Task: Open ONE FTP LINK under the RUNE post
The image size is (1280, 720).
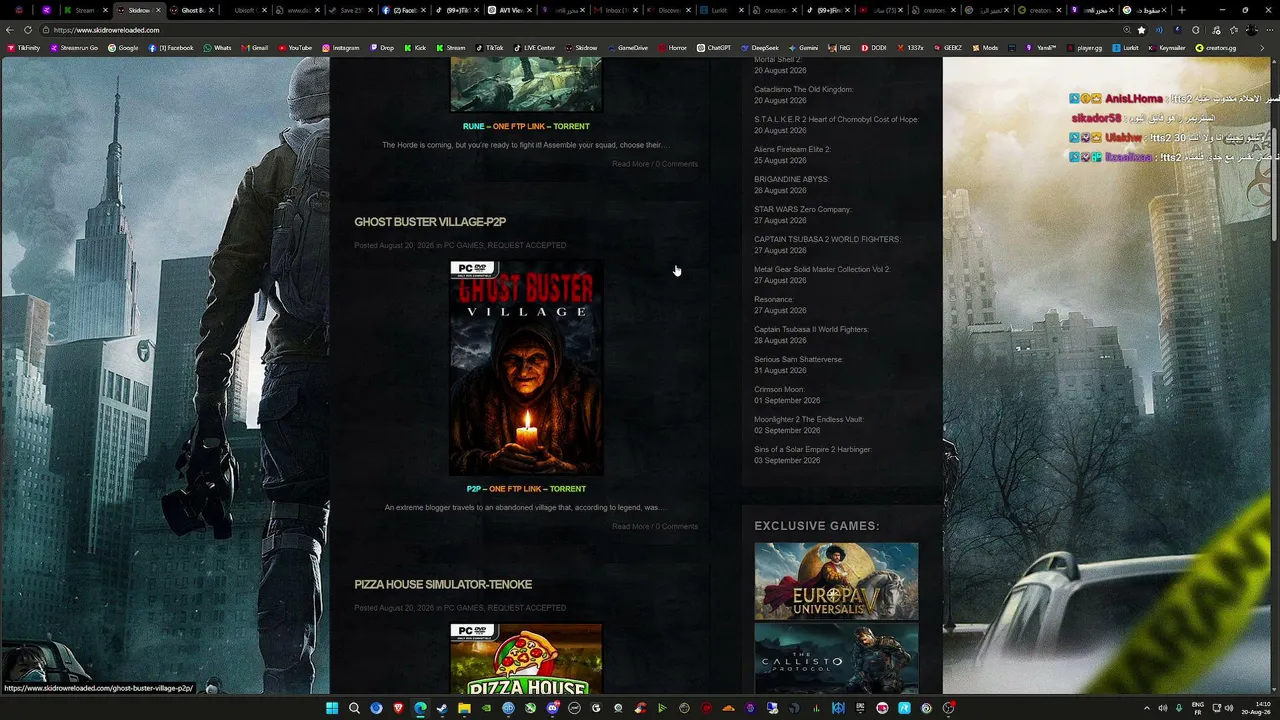Action: click(x=517, y=127)
